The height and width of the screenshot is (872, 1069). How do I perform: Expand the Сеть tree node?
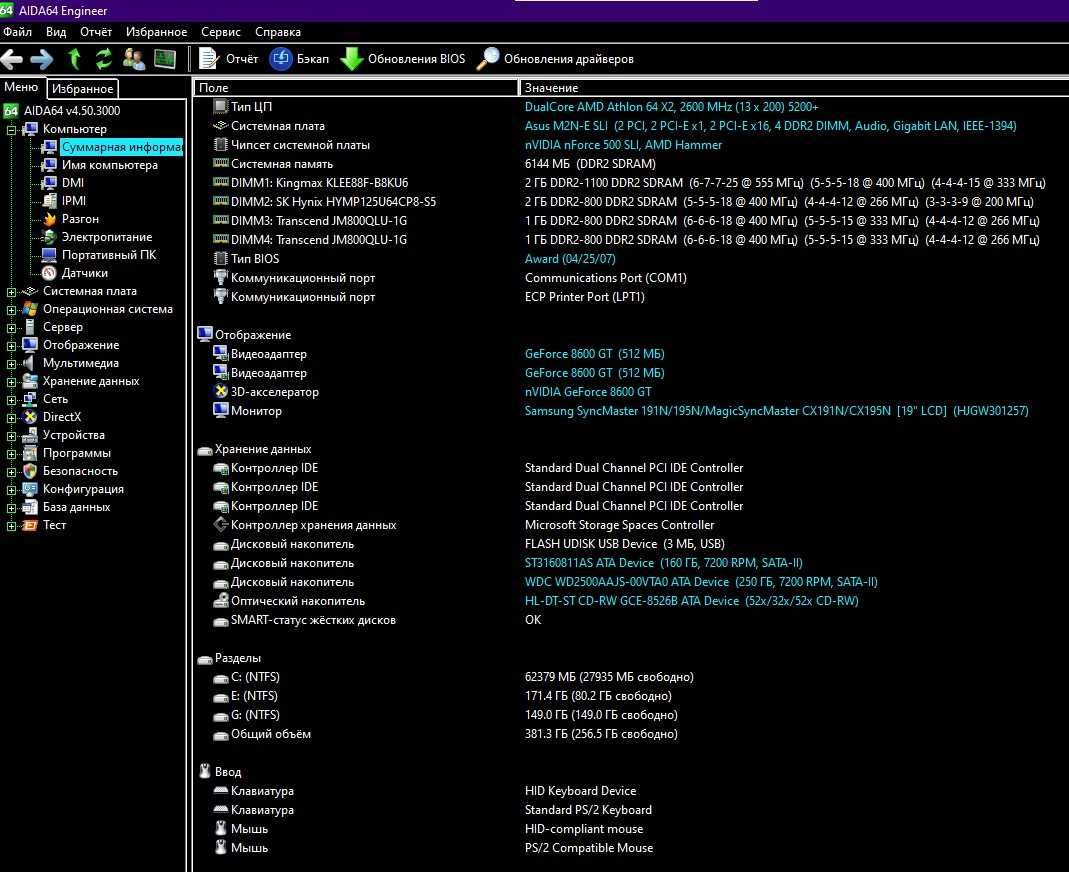coord(11,400)
